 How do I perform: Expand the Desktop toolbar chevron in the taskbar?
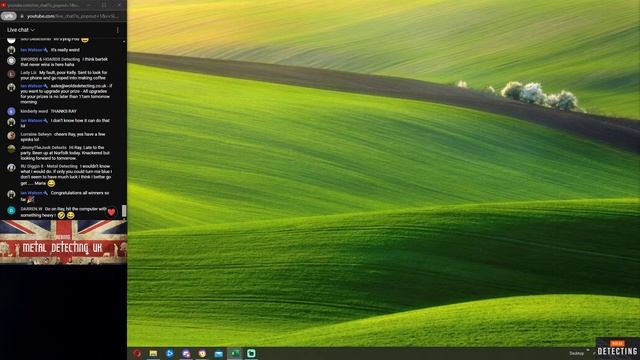(588, 351)
